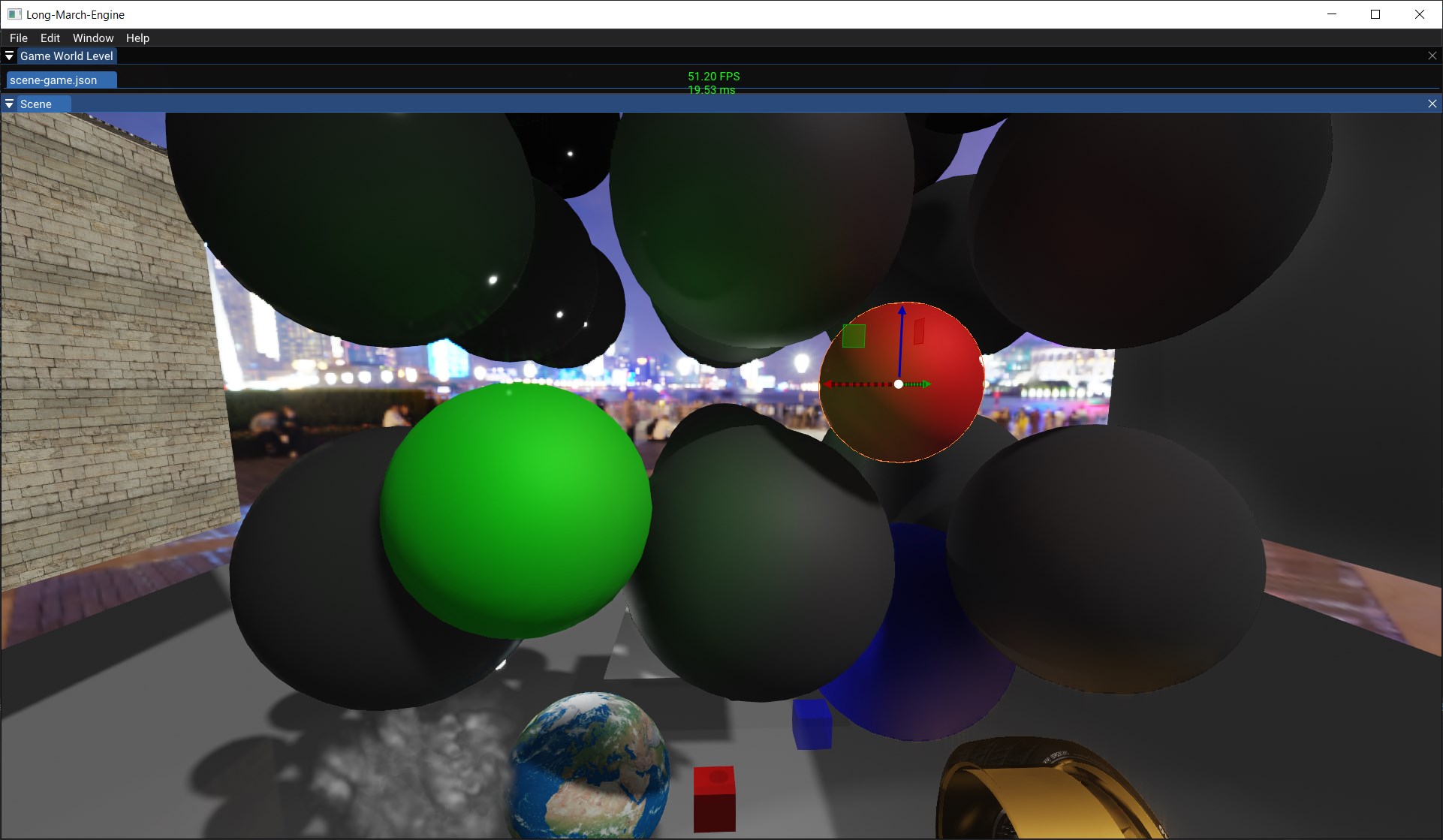Open the Window menu
Viewport: 1443px width, 840px height.
[93, 38]
